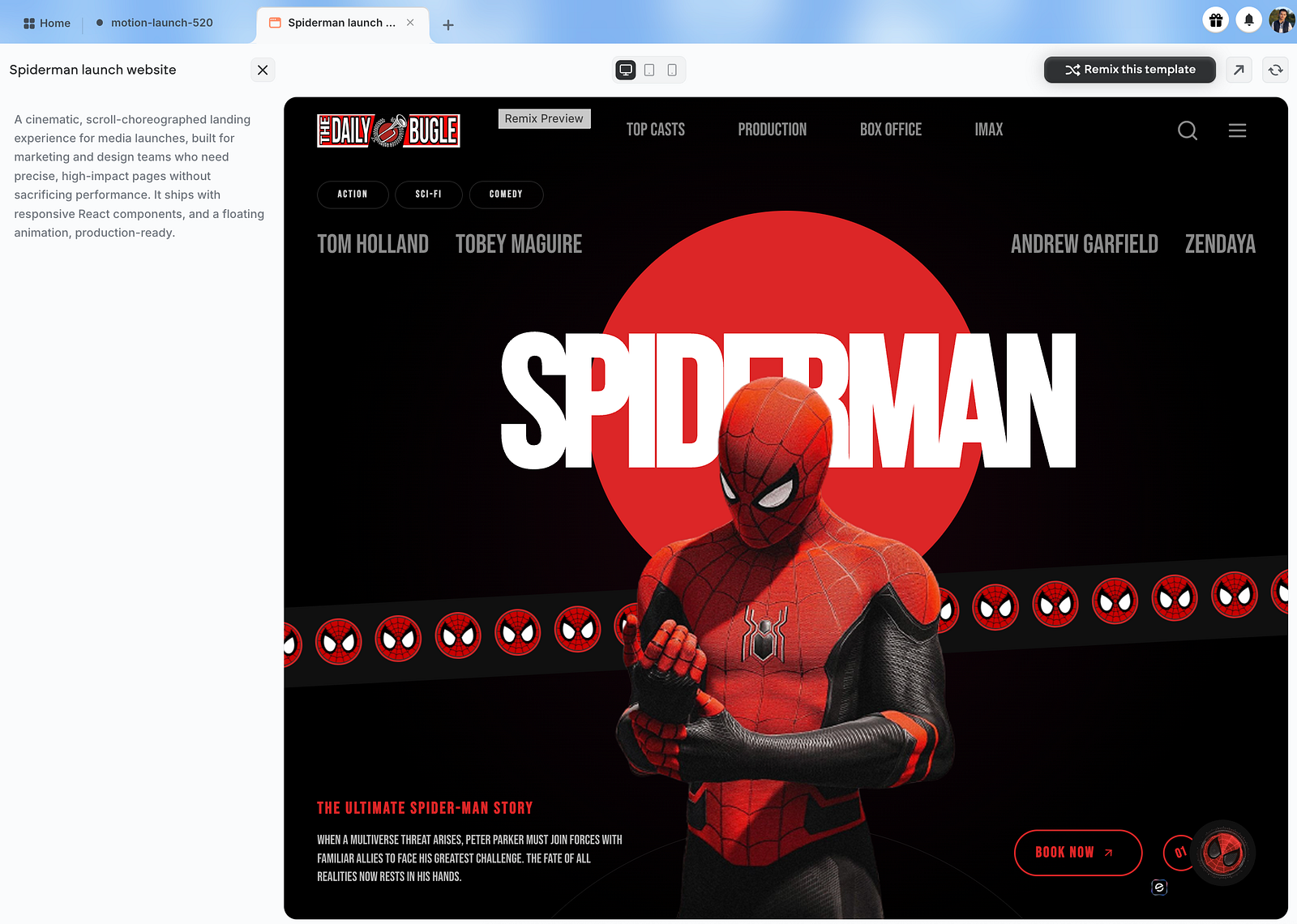The height and width of the screenshot is (924, 1297).
Task: Switch preview to desktop view
Action: [626, 70]
